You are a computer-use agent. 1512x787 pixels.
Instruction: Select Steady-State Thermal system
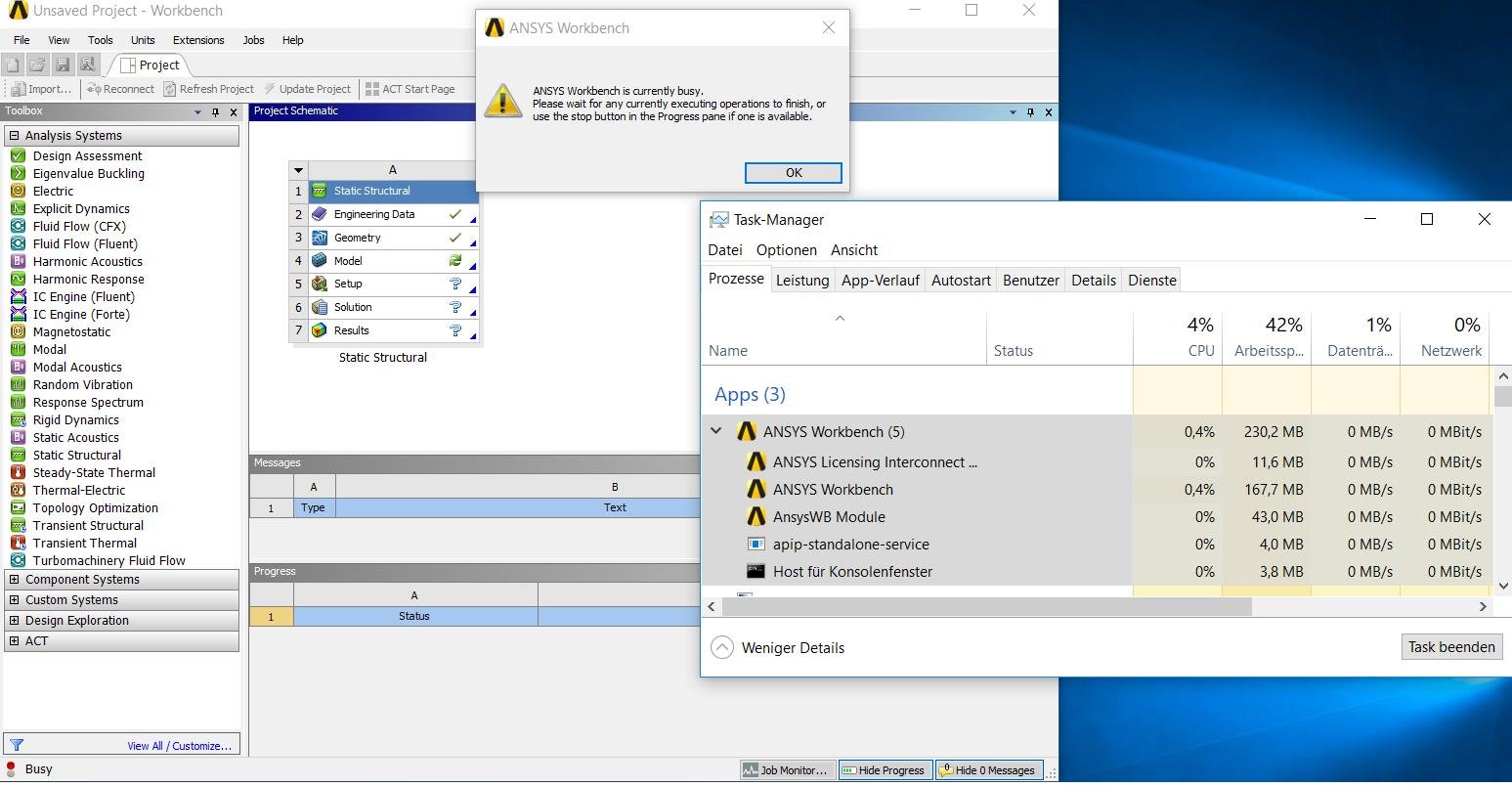pos(94,473)
